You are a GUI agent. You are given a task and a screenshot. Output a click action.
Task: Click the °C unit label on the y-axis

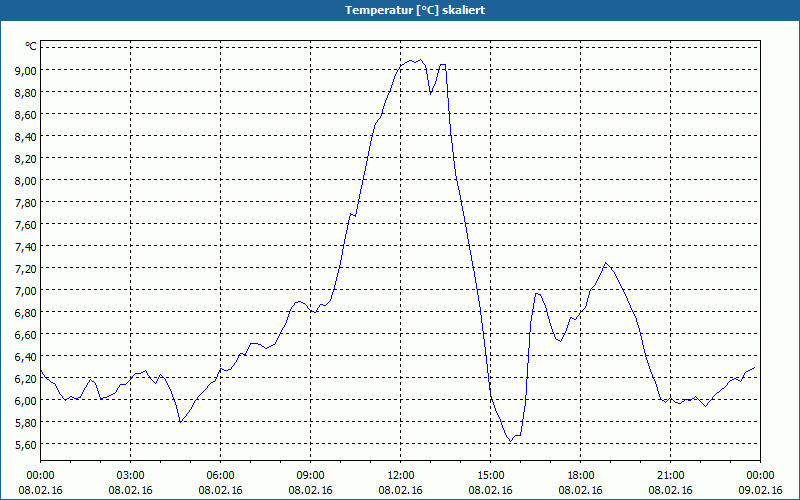30,47
